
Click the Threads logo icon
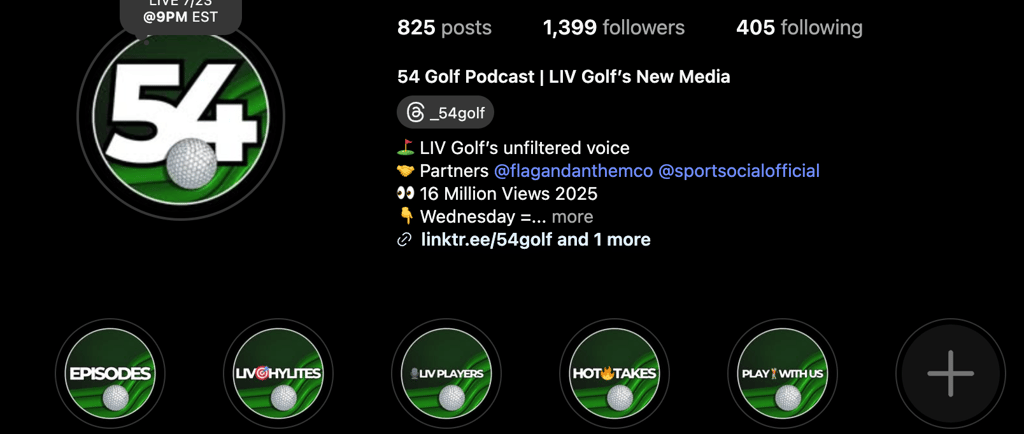point(415,113)
